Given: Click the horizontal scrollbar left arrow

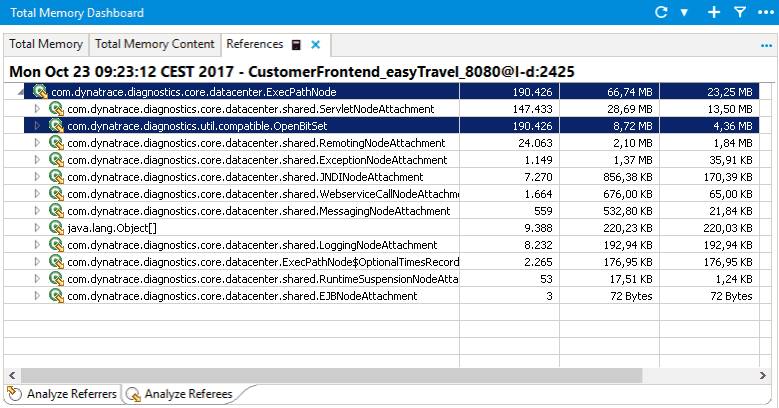Looking at the screenshot, I should (x=12, y=375).
